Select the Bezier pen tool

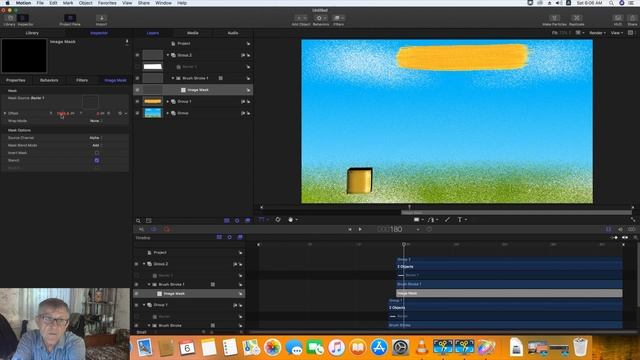431,220
